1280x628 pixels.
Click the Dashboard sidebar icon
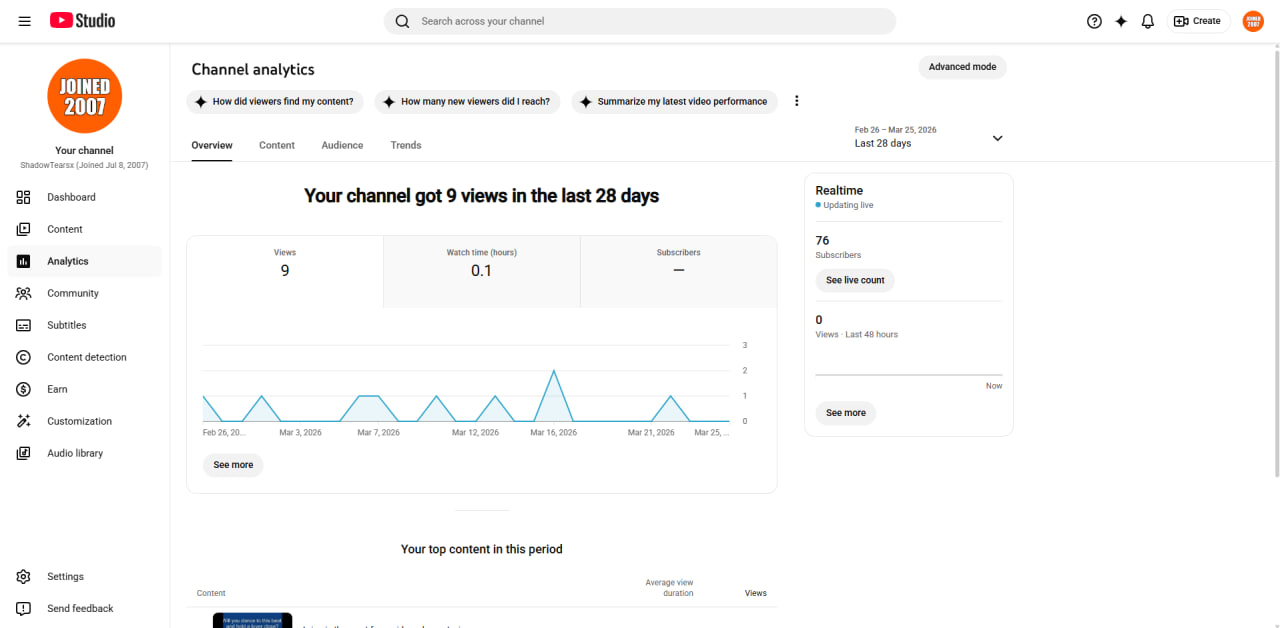[x=24, y=197]
